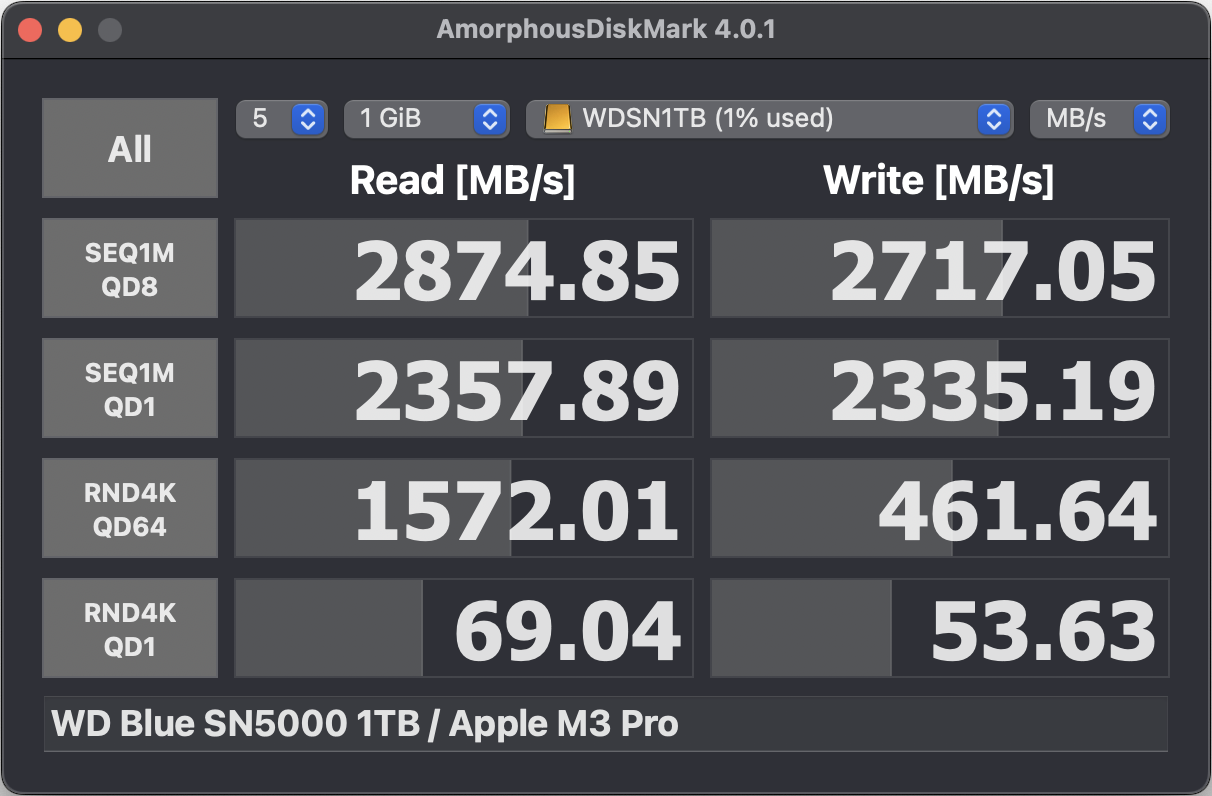Open the test count dropdown showing 5
Screen dimensions: 1212x796
click(281, 119)
